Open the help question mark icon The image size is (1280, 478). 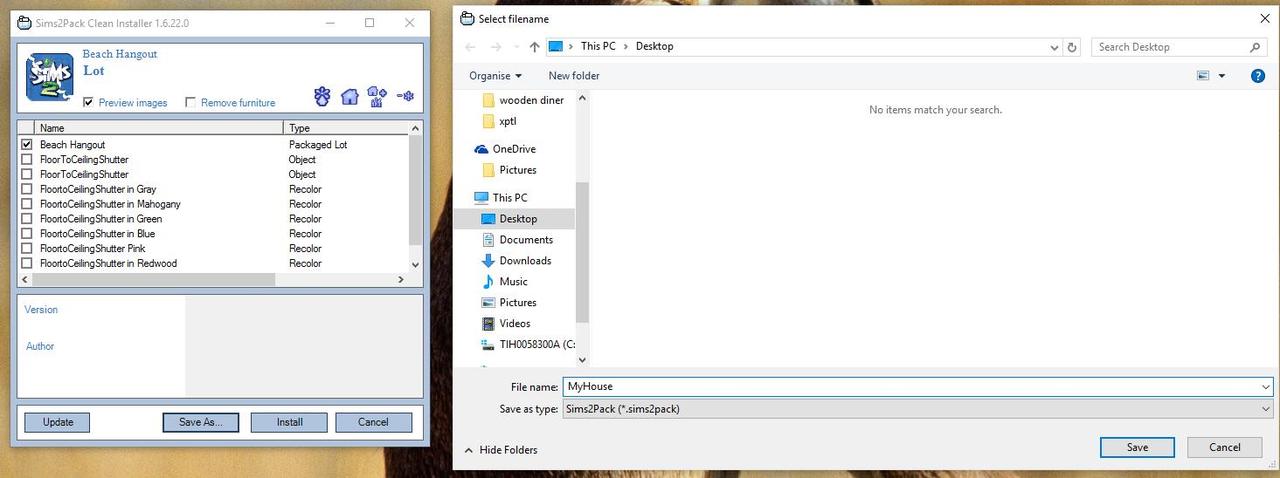point(1258,76)
